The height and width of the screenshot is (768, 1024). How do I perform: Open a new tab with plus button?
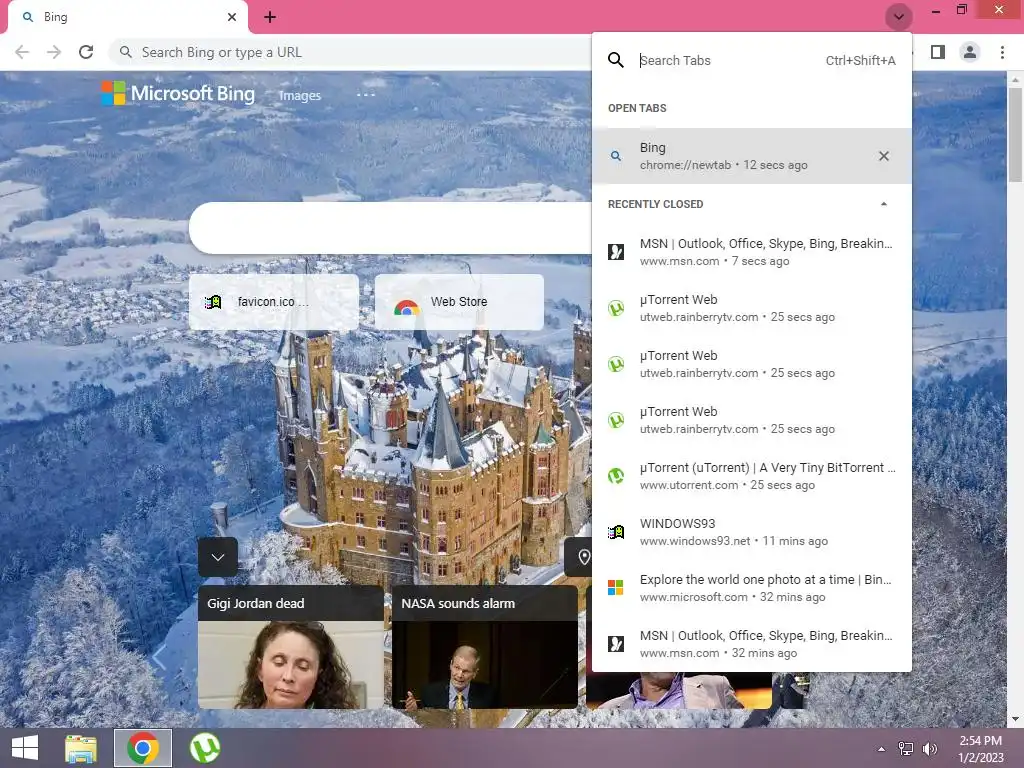coord(270,17)
